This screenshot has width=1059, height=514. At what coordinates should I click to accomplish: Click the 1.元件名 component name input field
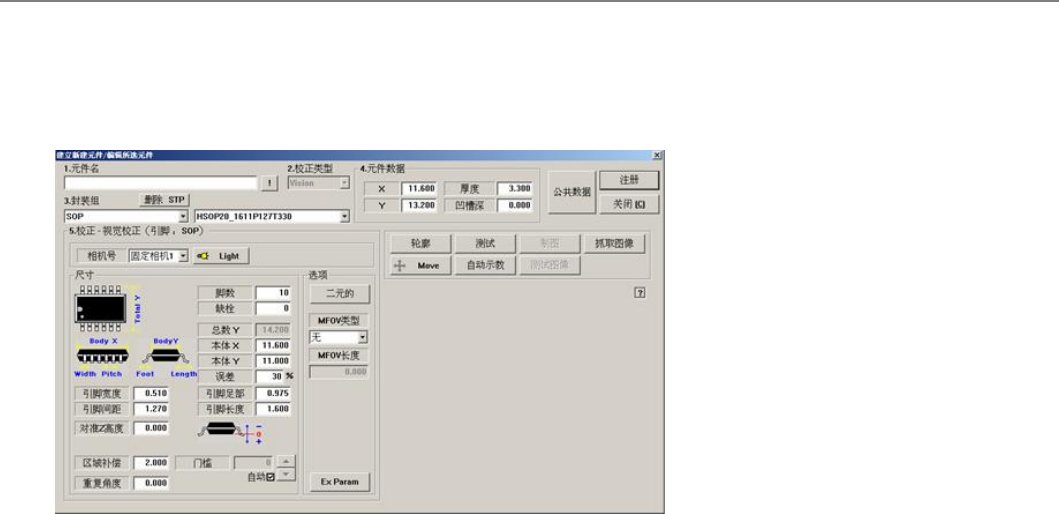tap(161, 183)
